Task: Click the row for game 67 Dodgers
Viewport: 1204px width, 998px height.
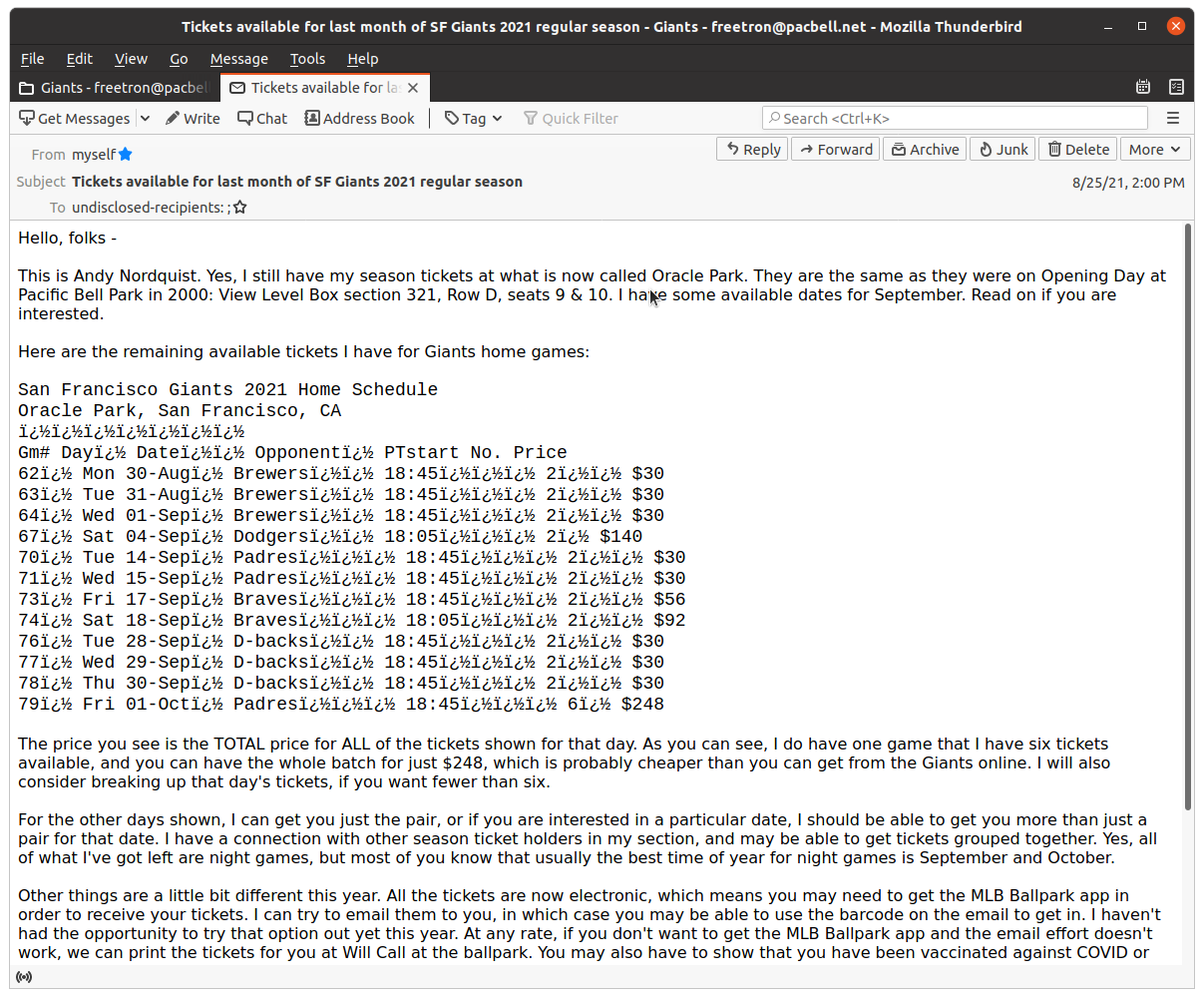Action: point(330,536)
